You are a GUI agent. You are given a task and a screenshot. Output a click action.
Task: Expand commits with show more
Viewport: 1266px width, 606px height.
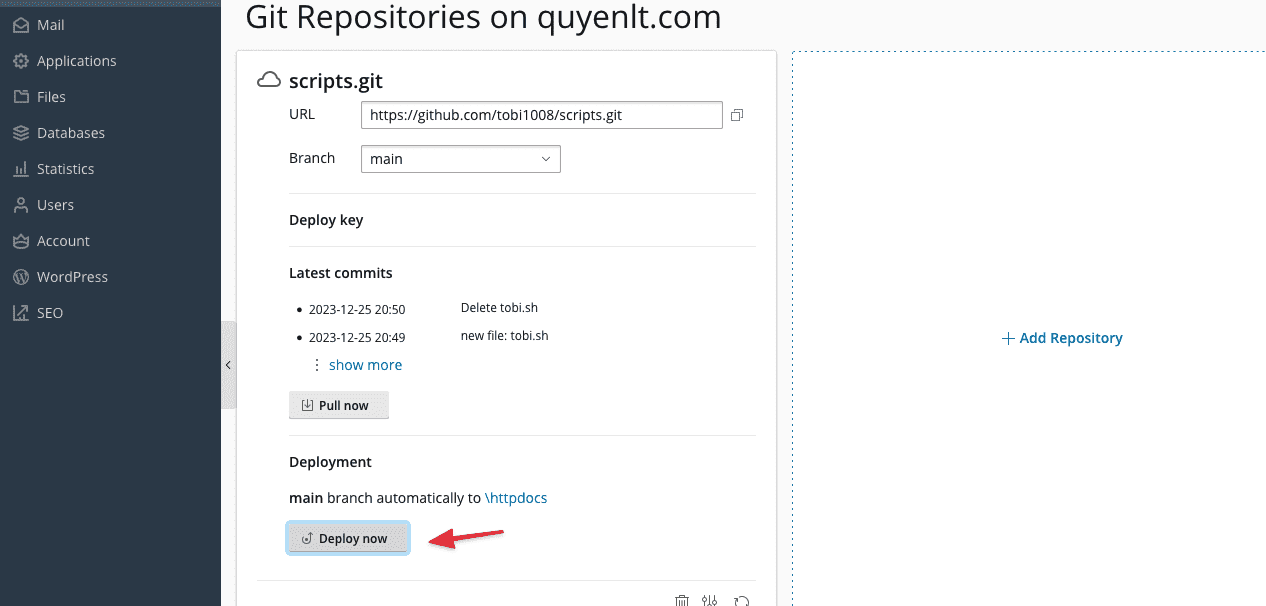(x=365, y=365)
